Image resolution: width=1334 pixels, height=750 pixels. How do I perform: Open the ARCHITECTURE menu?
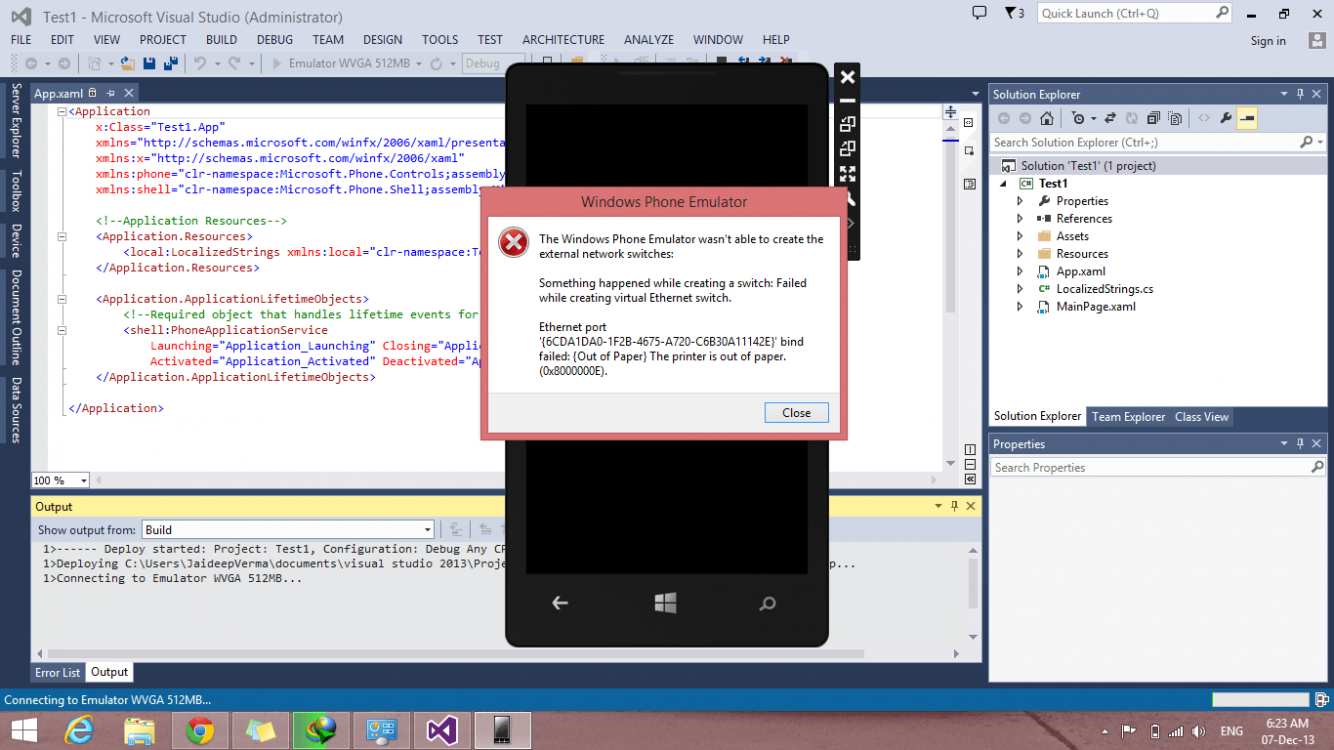pos(563,40)
